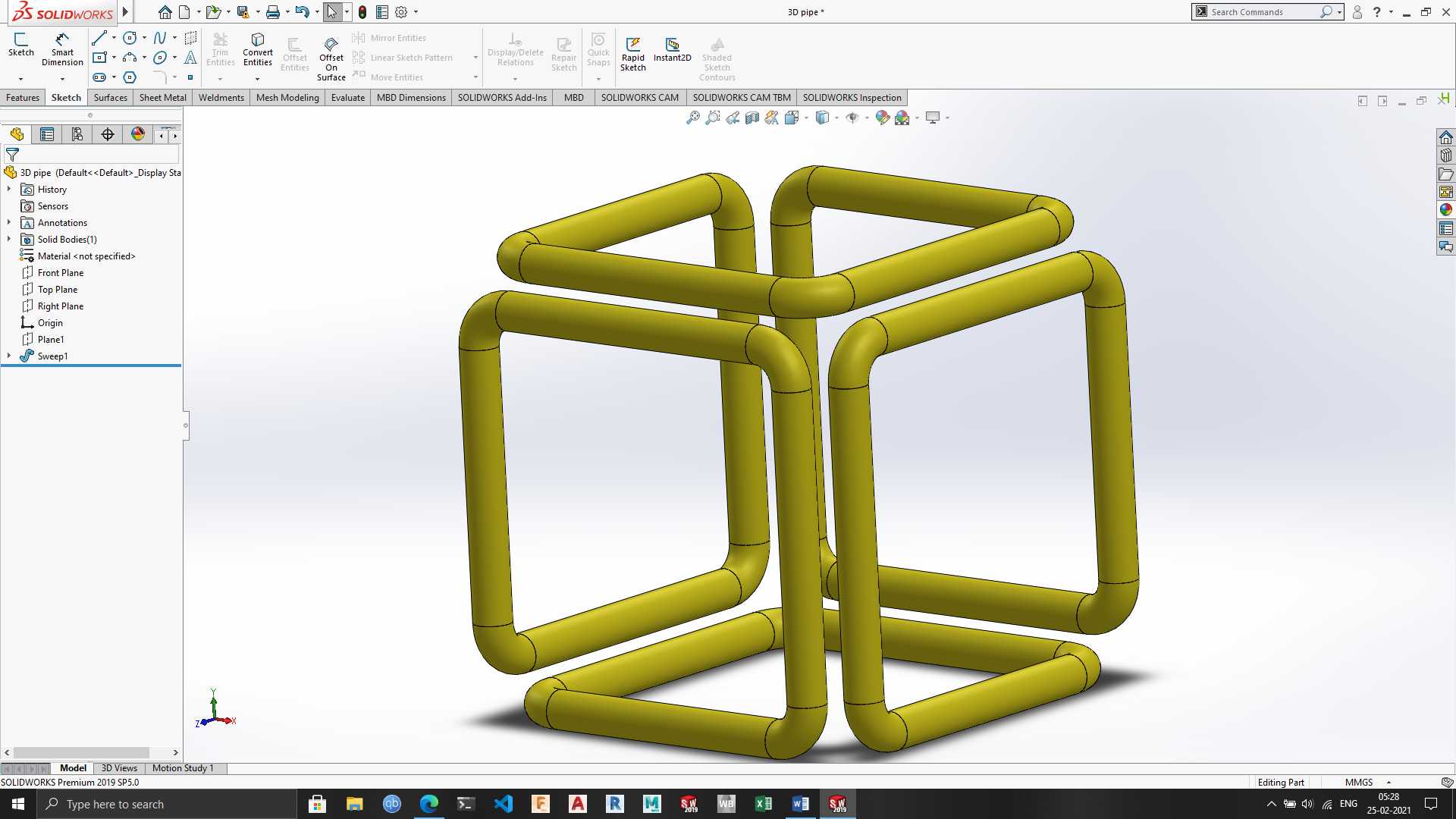Switch to the Evaluate tab

[x=348, y=98]
